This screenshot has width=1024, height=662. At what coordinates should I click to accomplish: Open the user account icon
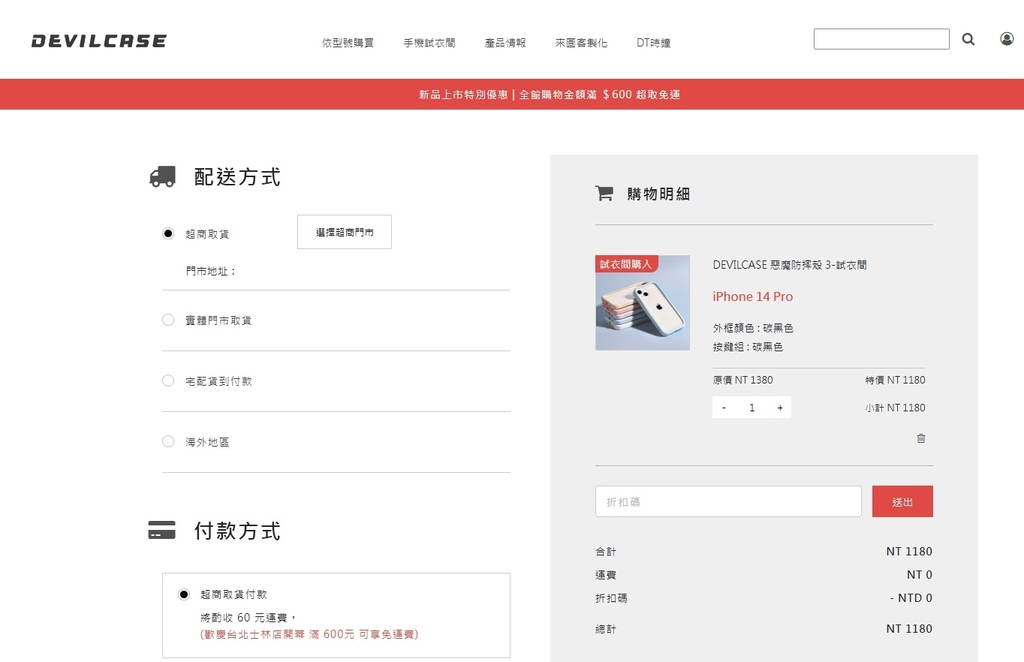pos(1006,39)
